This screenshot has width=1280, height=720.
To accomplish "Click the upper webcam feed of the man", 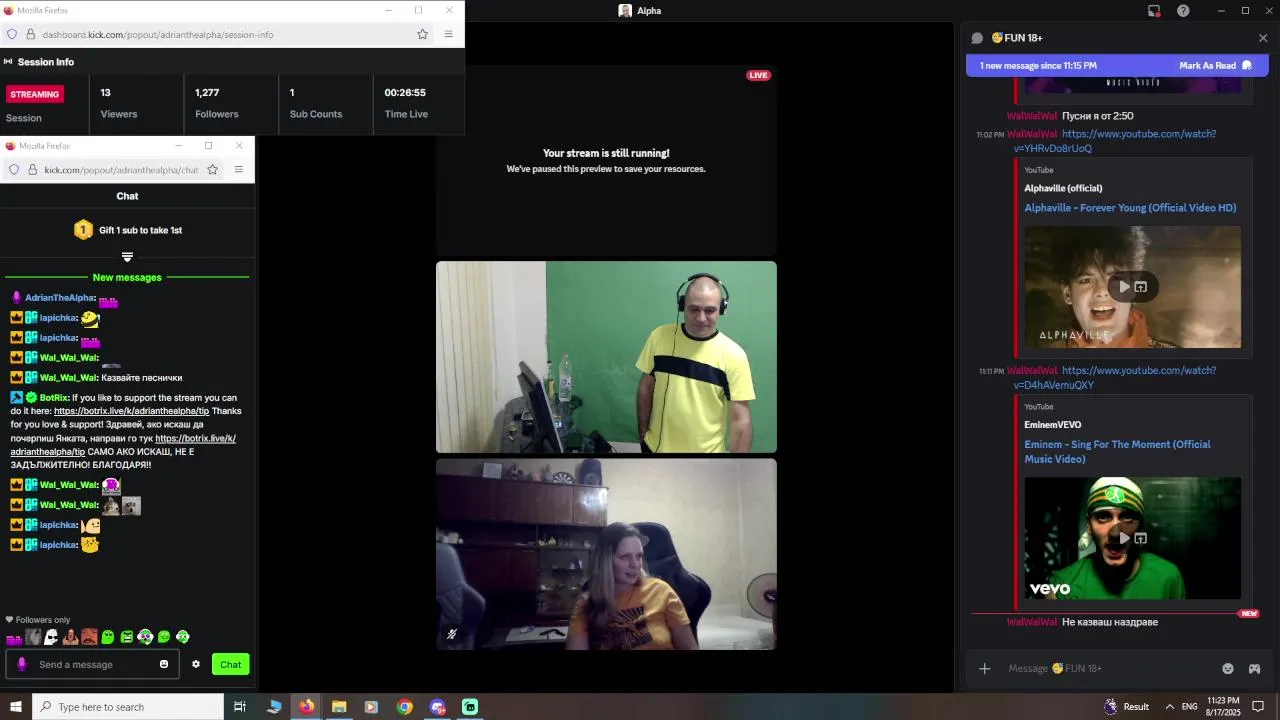I will point(606,357).
